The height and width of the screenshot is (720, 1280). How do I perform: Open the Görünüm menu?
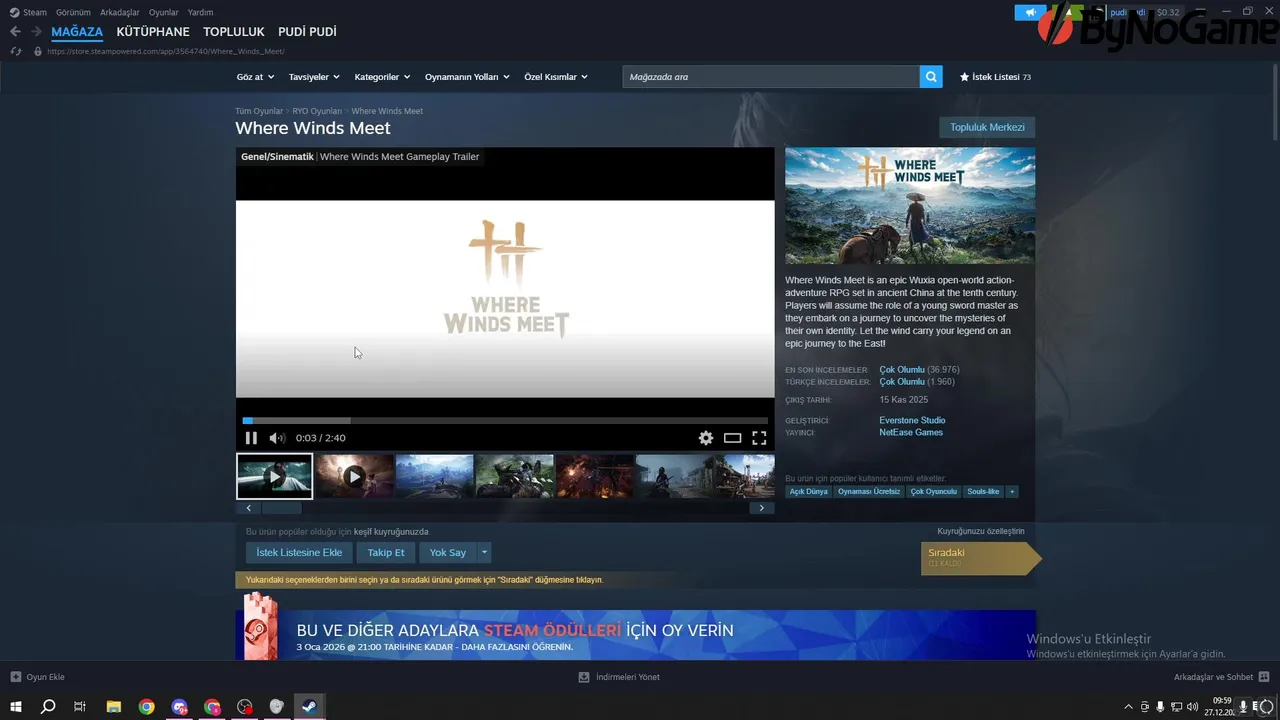pos(73,12)
